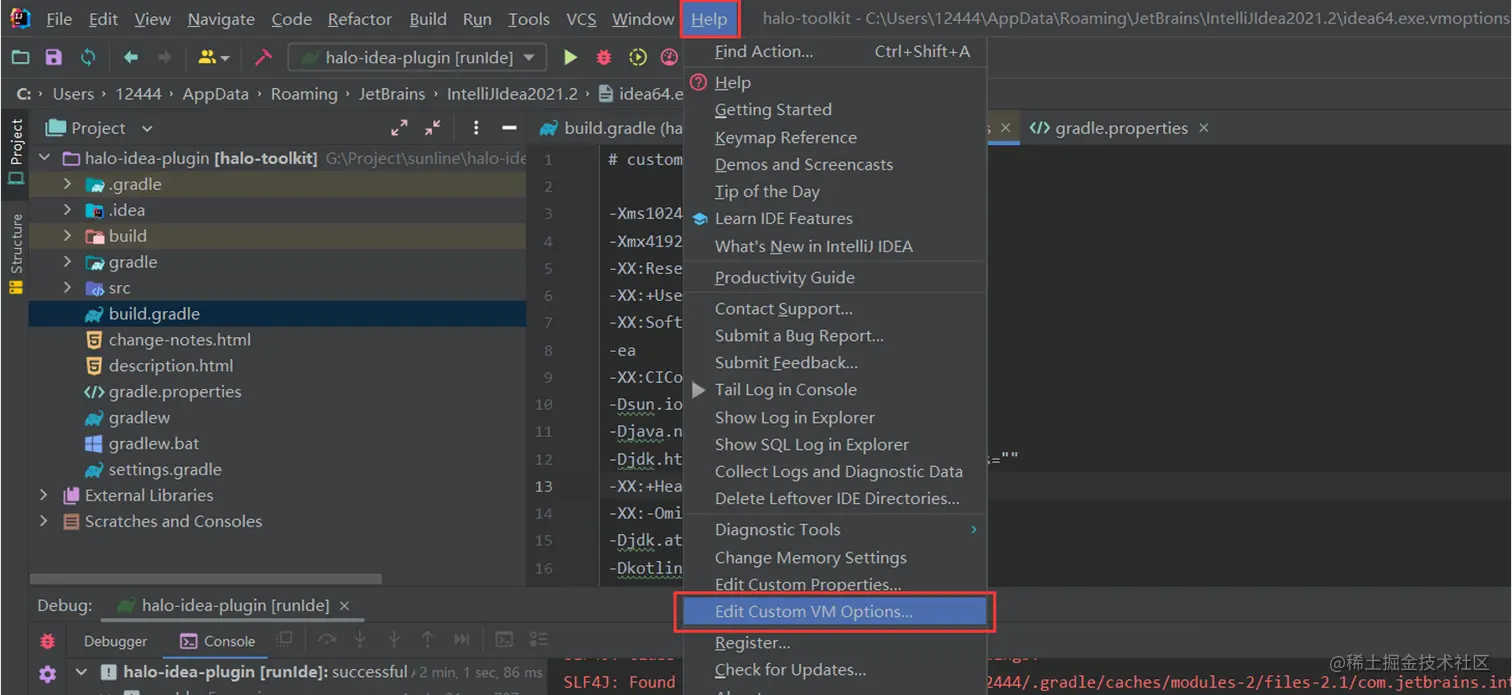Open the Diagnostic Tools submenu
The width and height of the screenshot is (1512, 695).
pyautogui.click(x=835, y=530)
